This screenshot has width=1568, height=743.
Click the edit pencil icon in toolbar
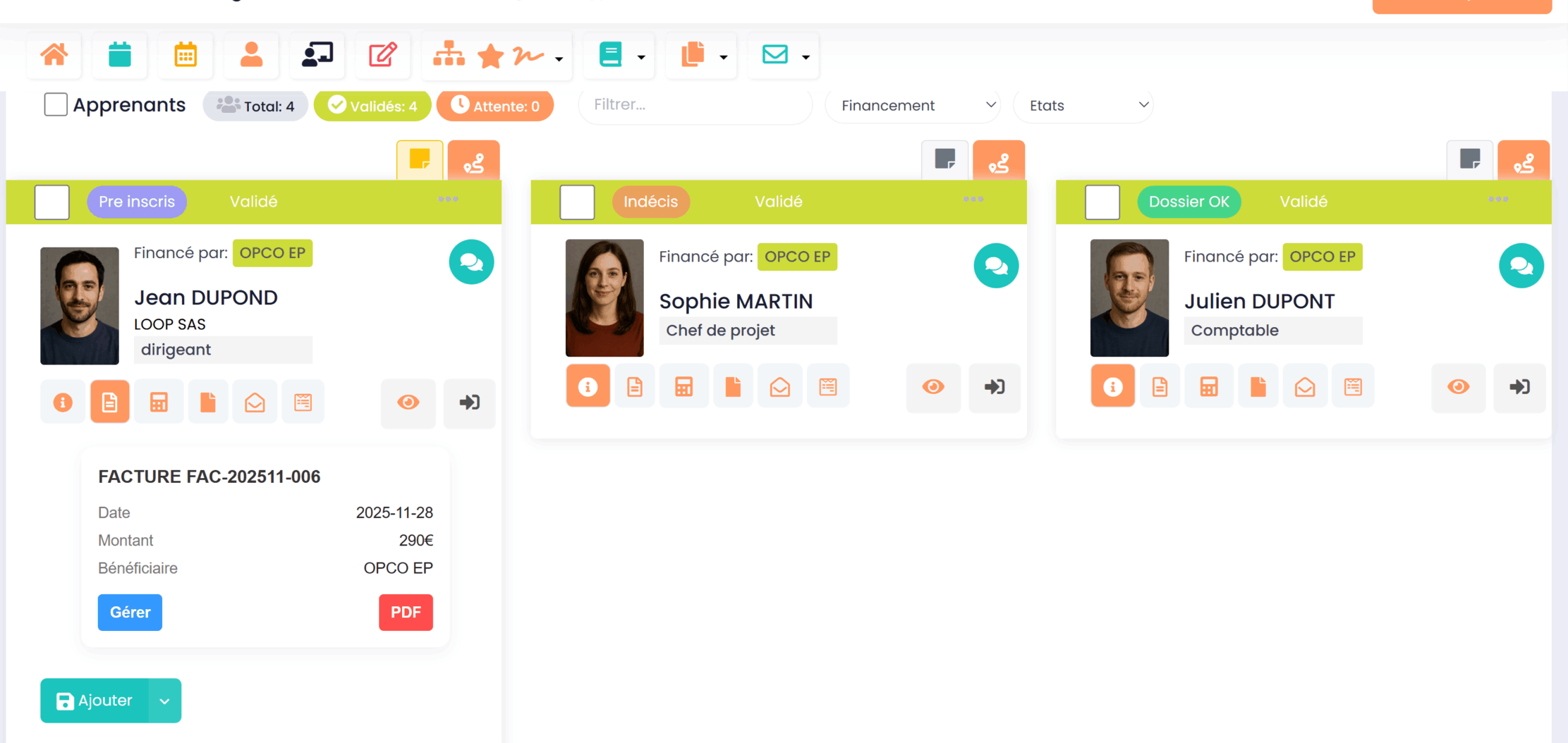[x=382, y=55]
